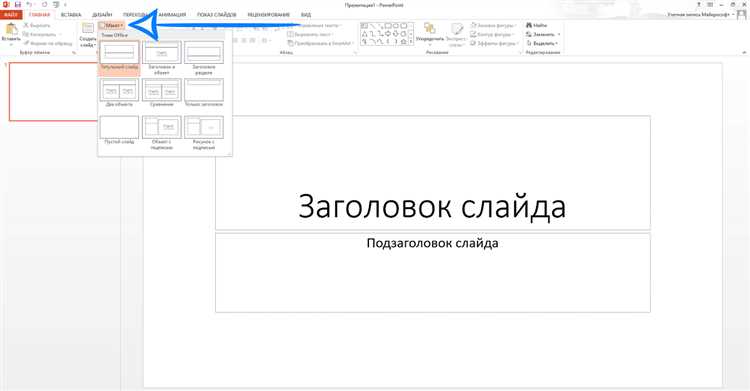750x391 pixels.
Task: Choose the Только заголовок layout
Action: pyautogui.click(x=204, y=92)
